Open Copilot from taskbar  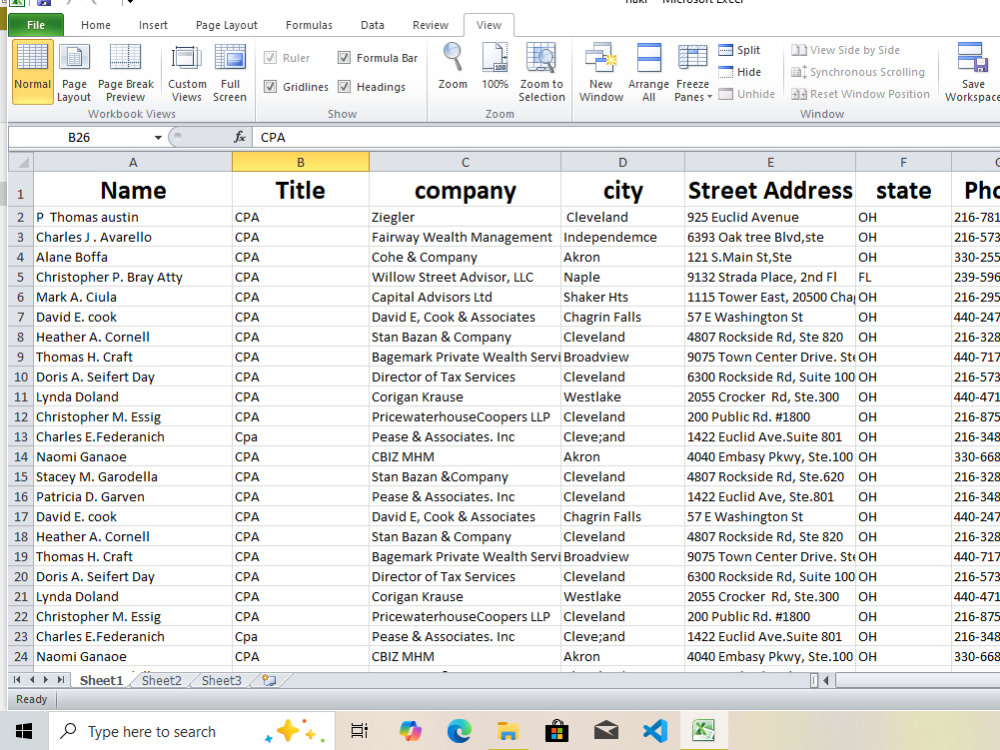(x=409, y=731)
